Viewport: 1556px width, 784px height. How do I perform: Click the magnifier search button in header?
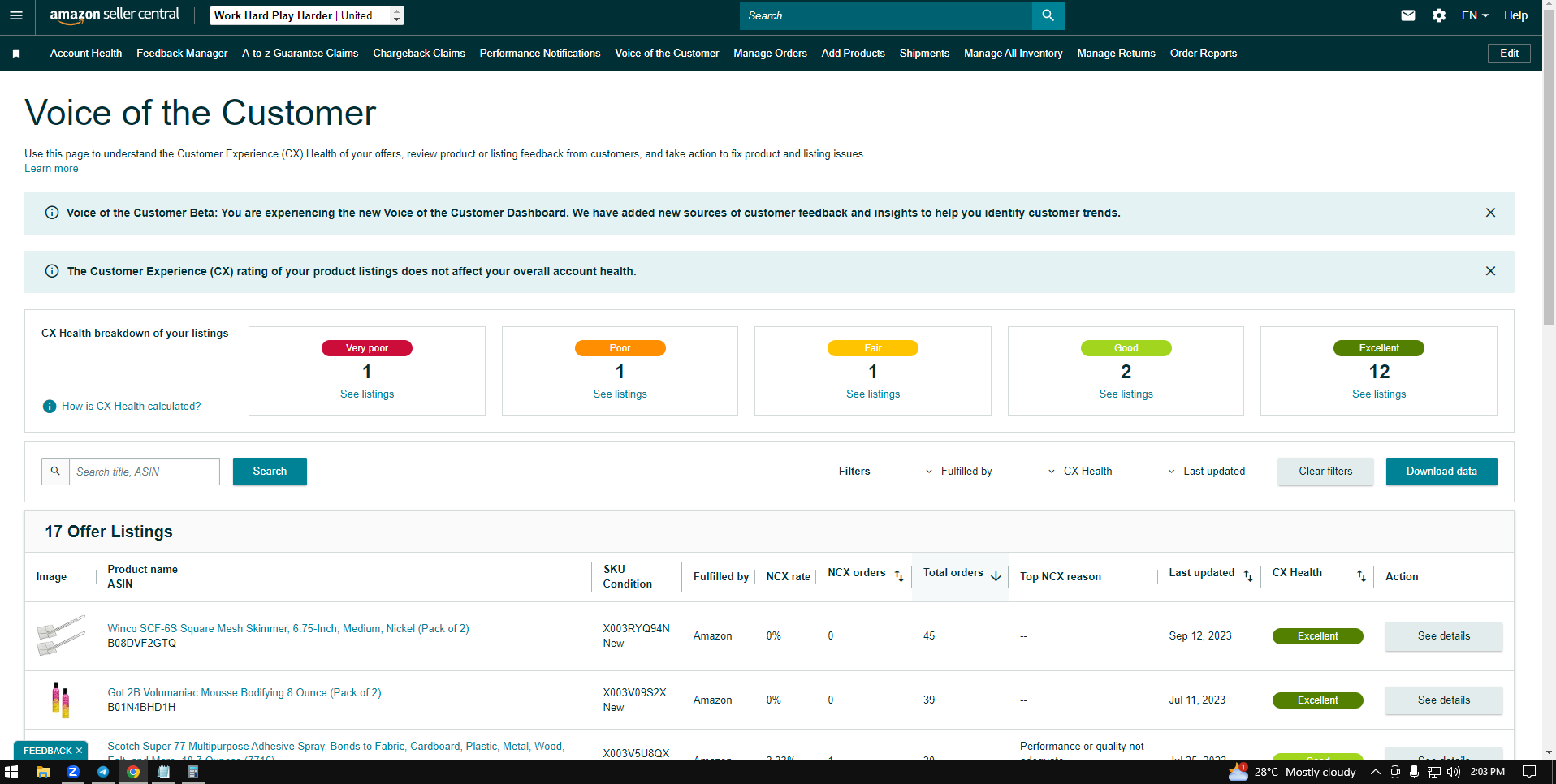click(x=1048, y=15)
